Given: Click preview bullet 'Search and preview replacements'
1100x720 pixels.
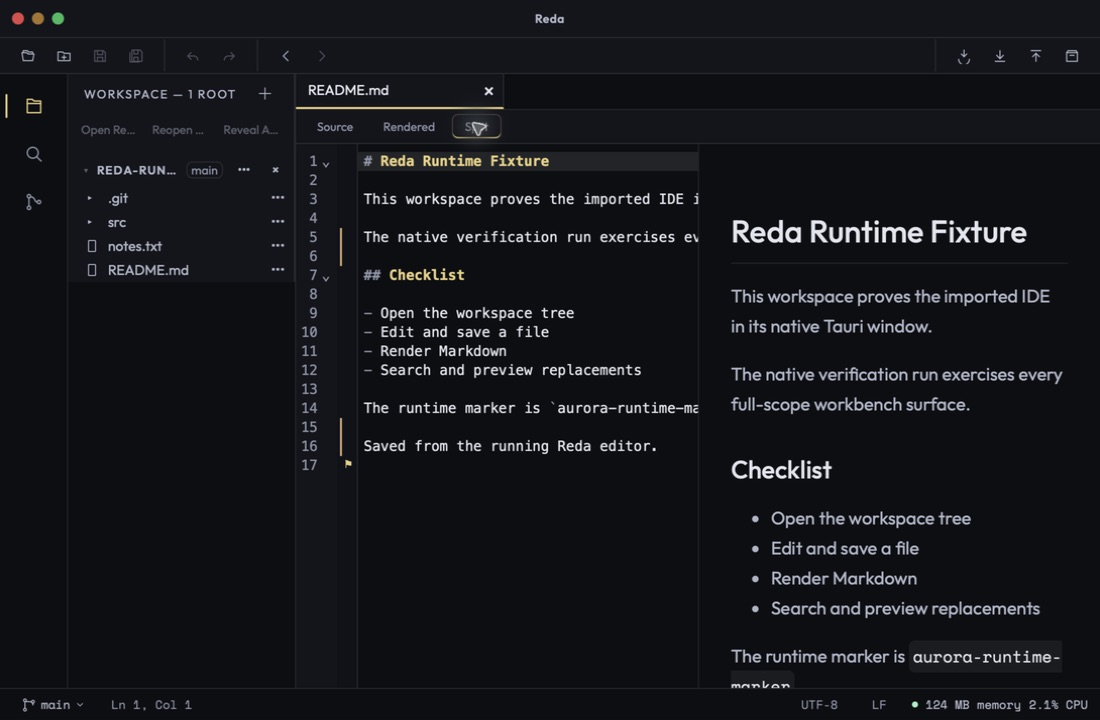Looking at the screenshot, I should coord(905,608).
